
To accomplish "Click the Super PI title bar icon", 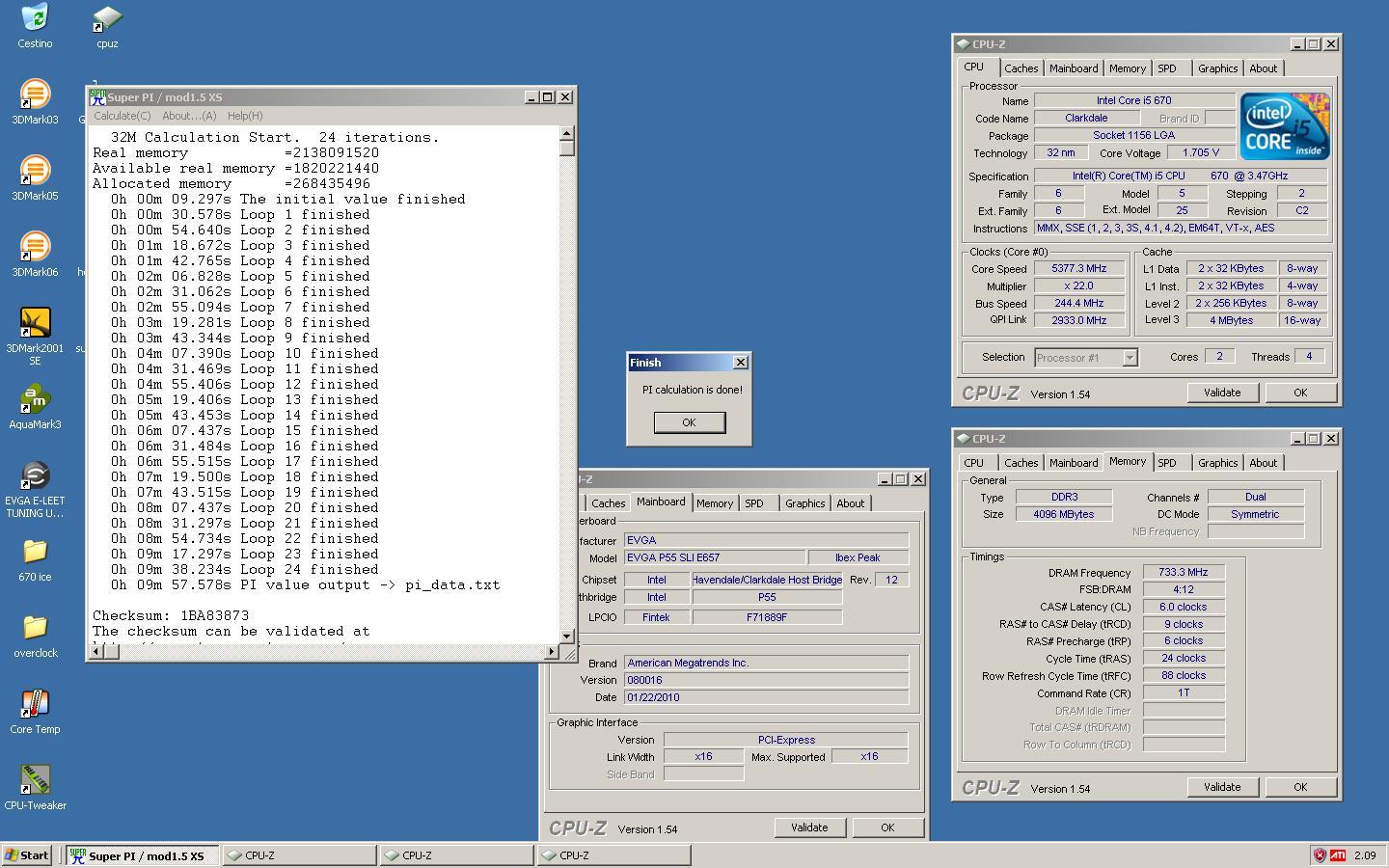I will [x=97, y=96].
